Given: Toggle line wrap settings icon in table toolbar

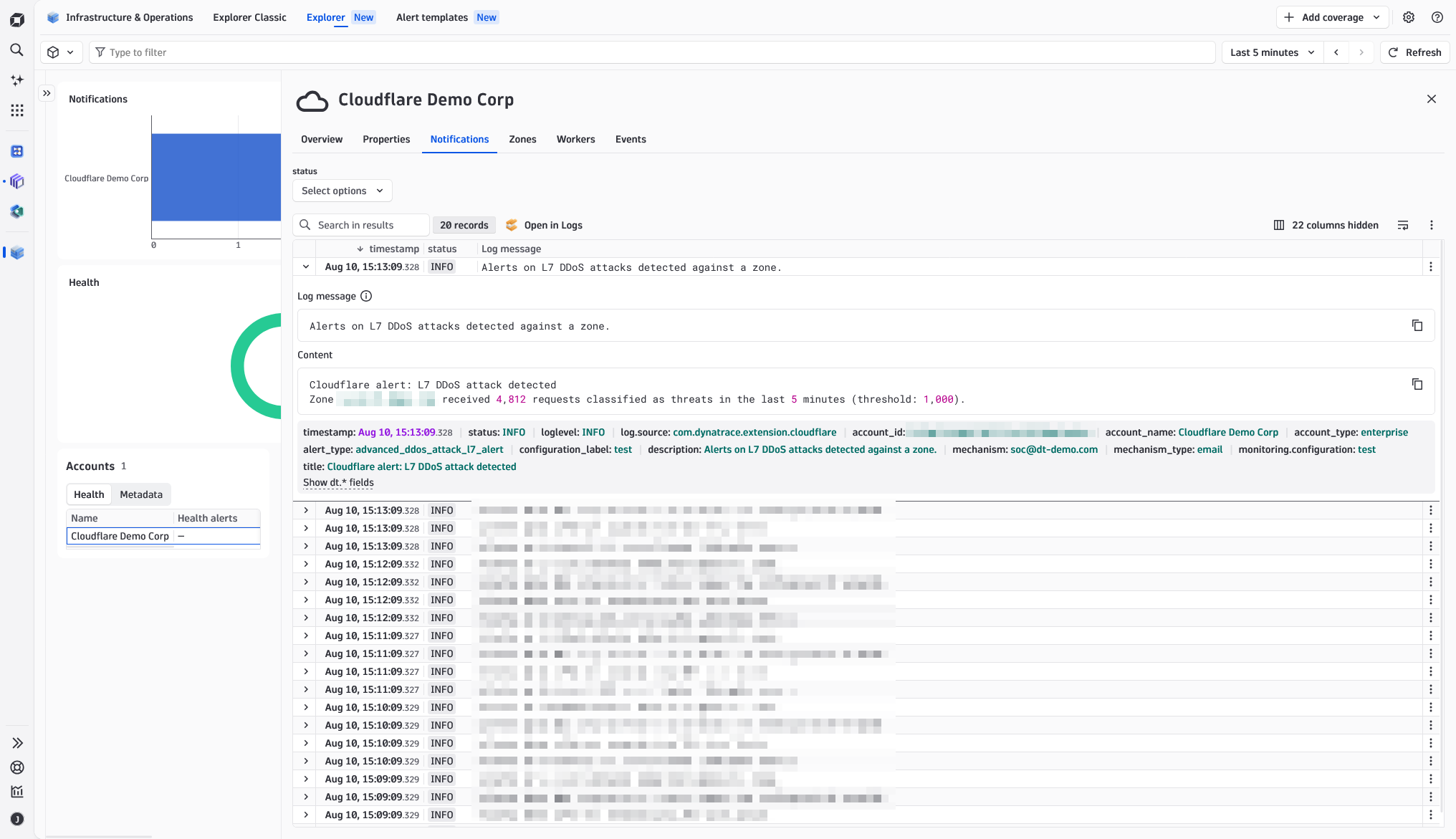Looking at the screenshot, I should point(1403,225).
